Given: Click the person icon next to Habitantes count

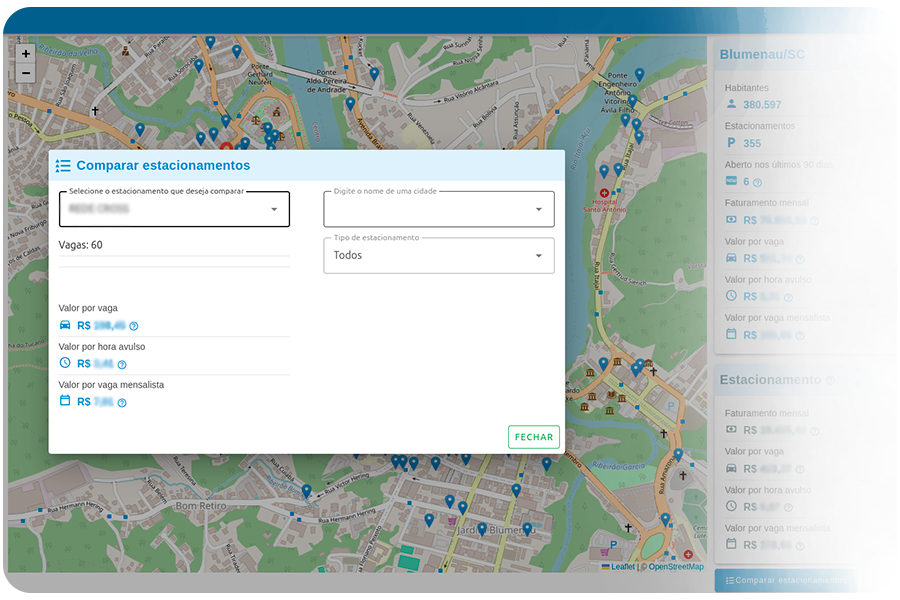Looking at the screenshot, I should 733,104.
